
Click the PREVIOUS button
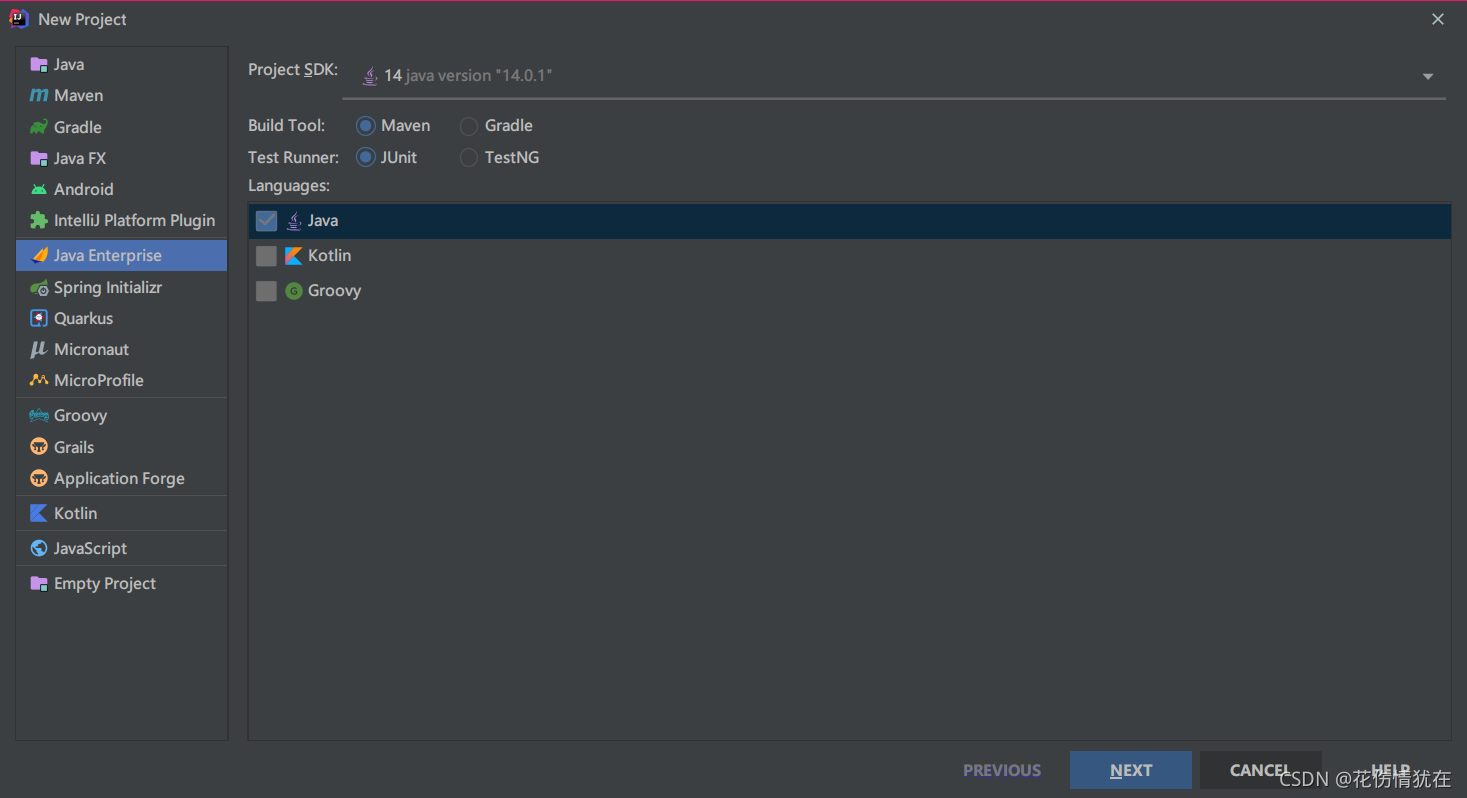1002,770
